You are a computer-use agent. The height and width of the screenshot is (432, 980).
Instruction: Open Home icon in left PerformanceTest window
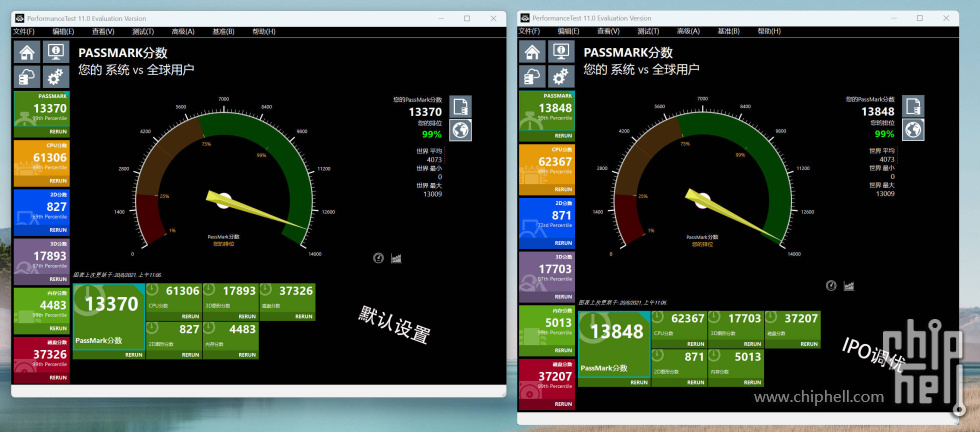coord(27,51)
